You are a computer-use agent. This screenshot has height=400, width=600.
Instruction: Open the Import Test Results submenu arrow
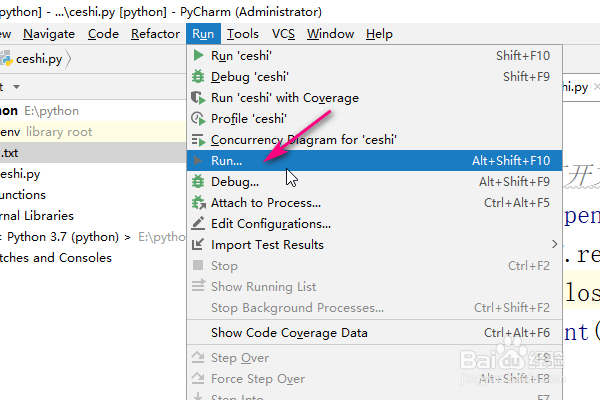pos(555,245)
